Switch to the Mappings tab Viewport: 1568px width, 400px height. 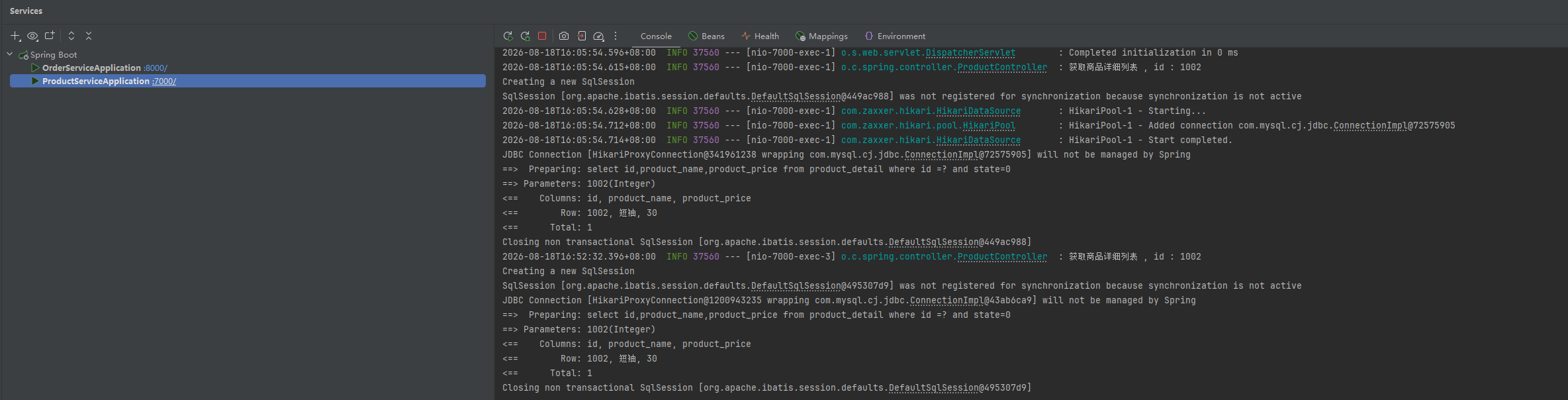(821, 36)
